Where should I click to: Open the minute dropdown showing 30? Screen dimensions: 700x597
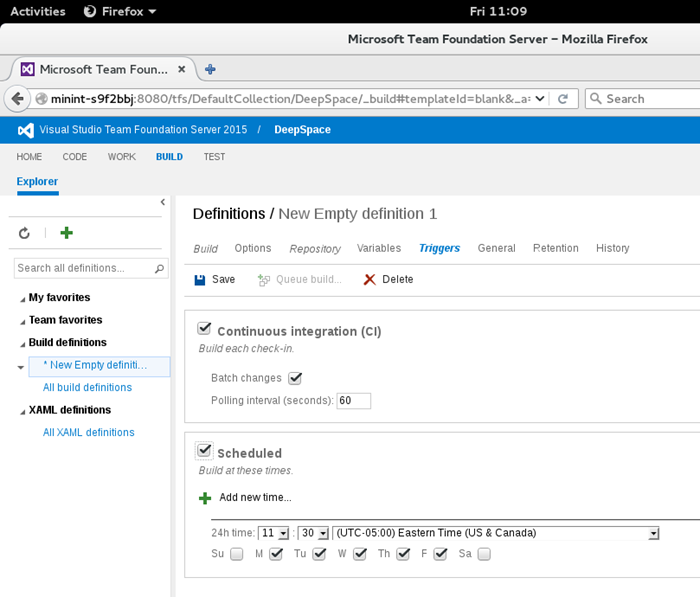click(x=313, y=533)
